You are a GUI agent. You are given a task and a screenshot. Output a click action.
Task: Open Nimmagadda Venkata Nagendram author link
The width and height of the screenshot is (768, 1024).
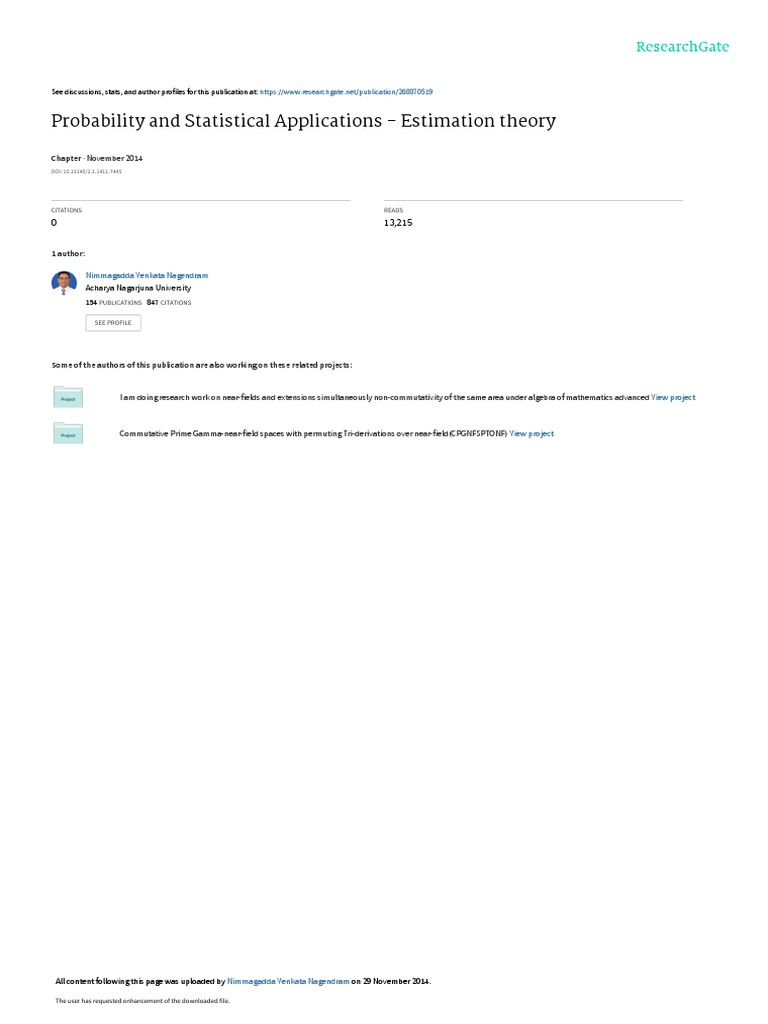[147, 276]
